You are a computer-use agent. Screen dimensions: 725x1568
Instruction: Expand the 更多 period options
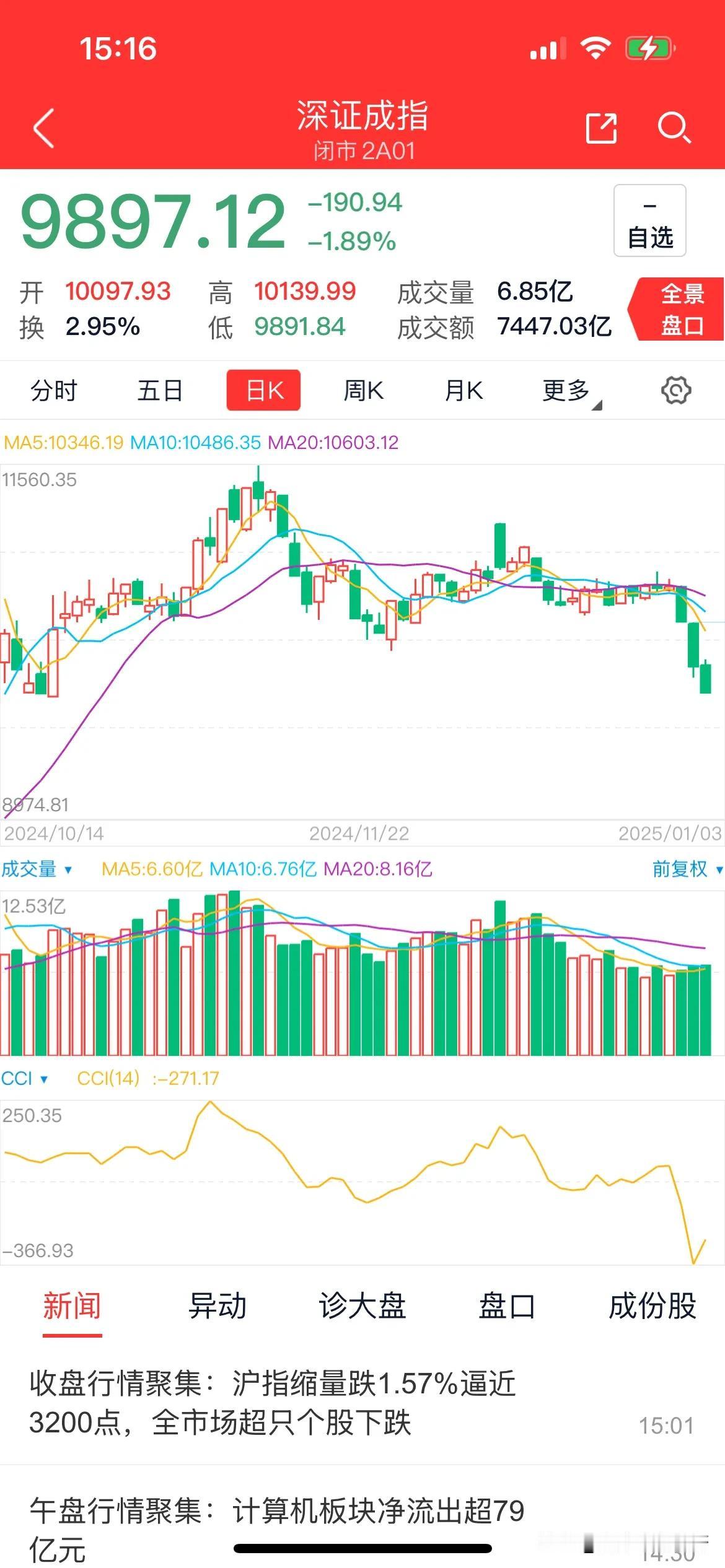(571, 391)
